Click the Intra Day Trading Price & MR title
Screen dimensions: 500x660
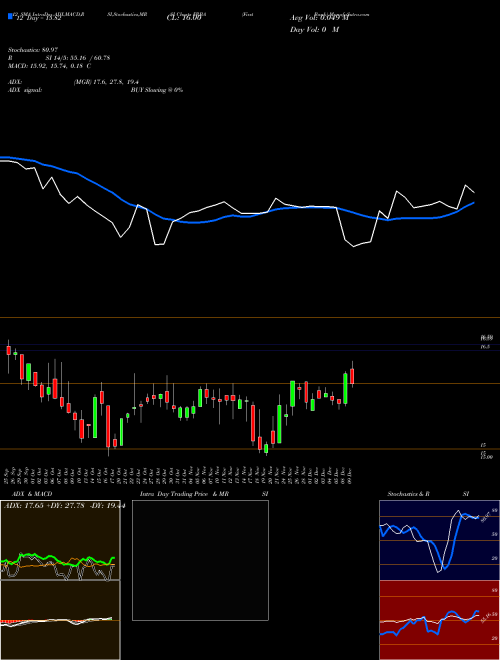click(x=184, y=494)
